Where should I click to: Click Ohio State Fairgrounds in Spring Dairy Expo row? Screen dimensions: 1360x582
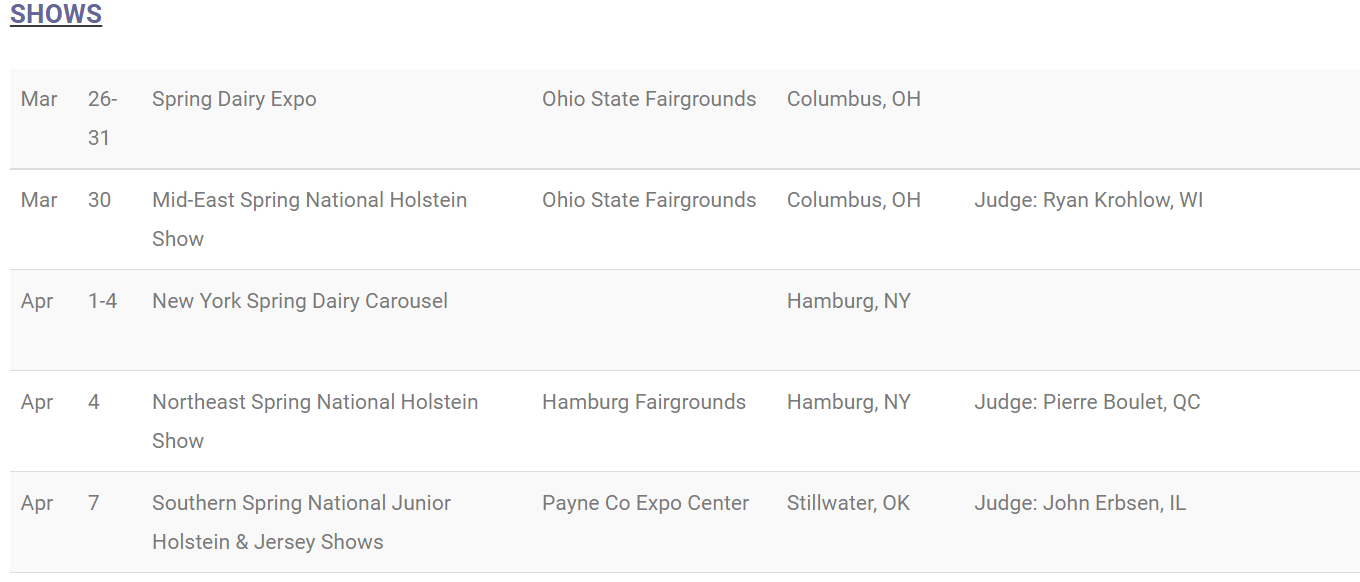tap(649, 99)
